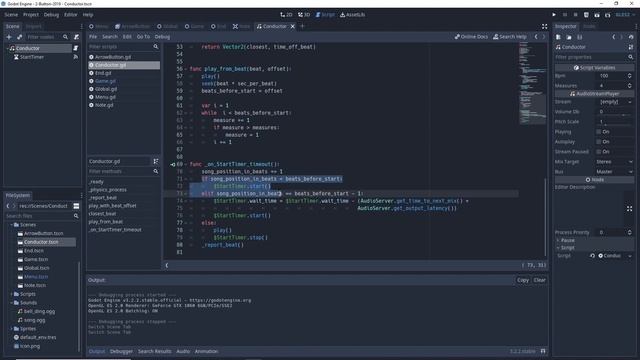Expand the Sprites folder
640x360 pixels.
[x=11, y=329]
